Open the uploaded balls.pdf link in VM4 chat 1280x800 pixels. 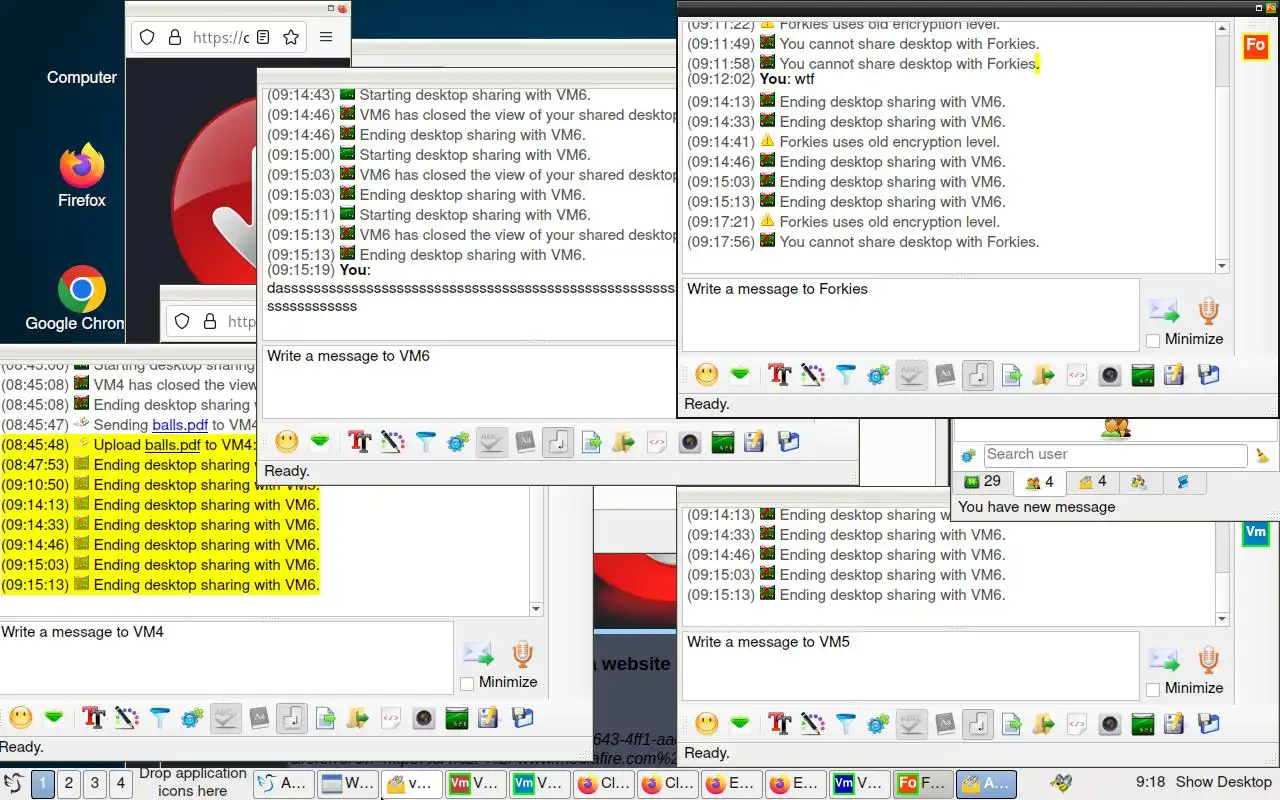173,445
